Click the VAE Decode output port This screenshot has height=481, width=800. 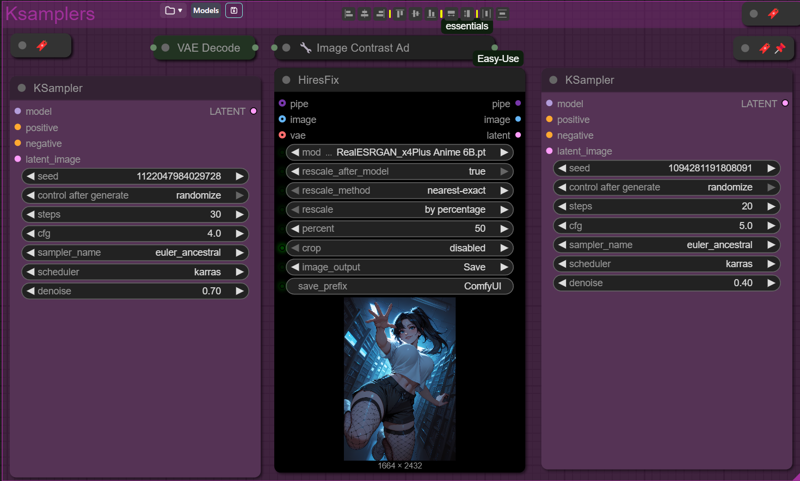[x=255, y=47]
